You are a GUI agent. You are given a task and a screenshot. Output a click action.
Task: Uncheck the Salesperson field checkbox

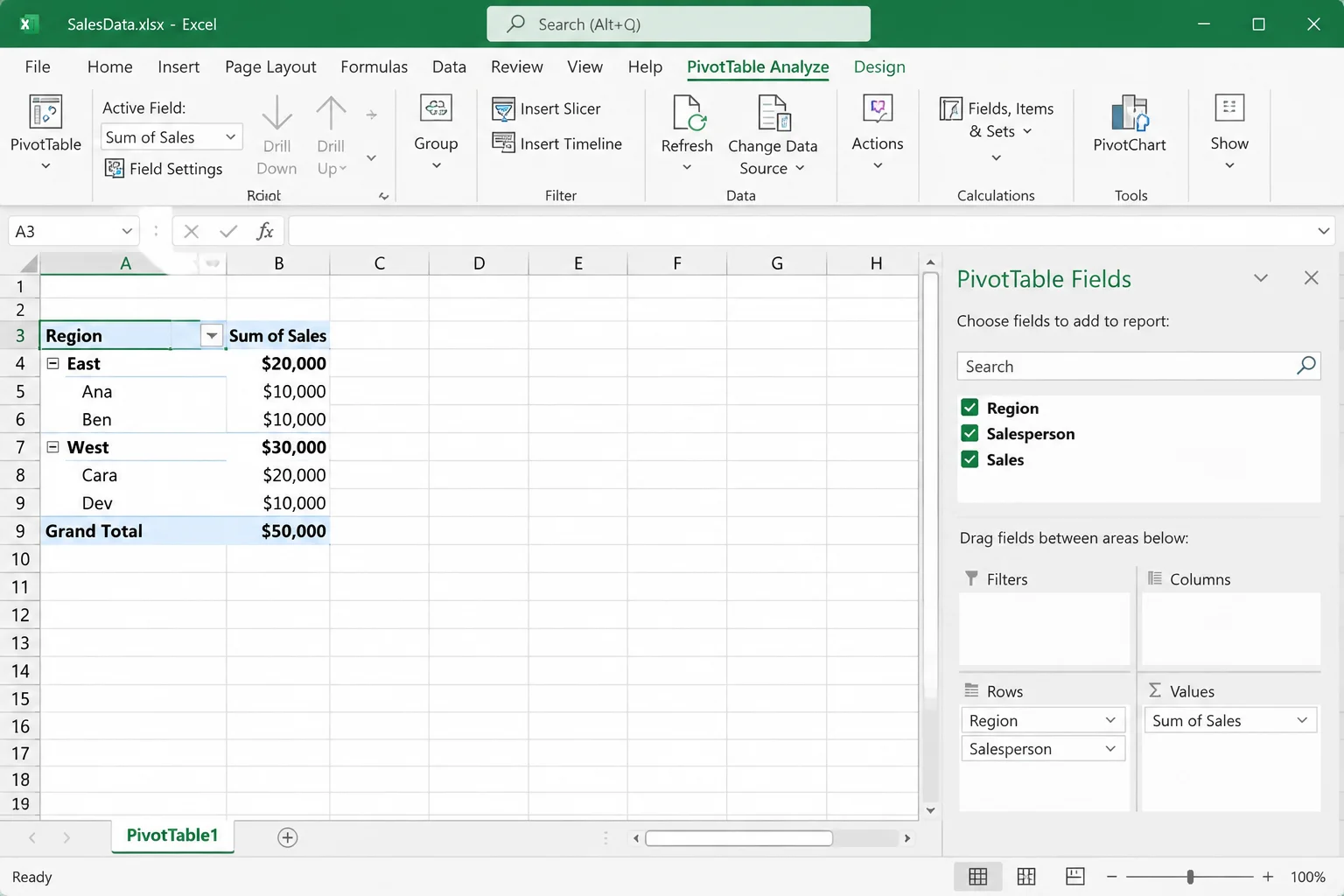pyautogui.click(x=969, y=433)
